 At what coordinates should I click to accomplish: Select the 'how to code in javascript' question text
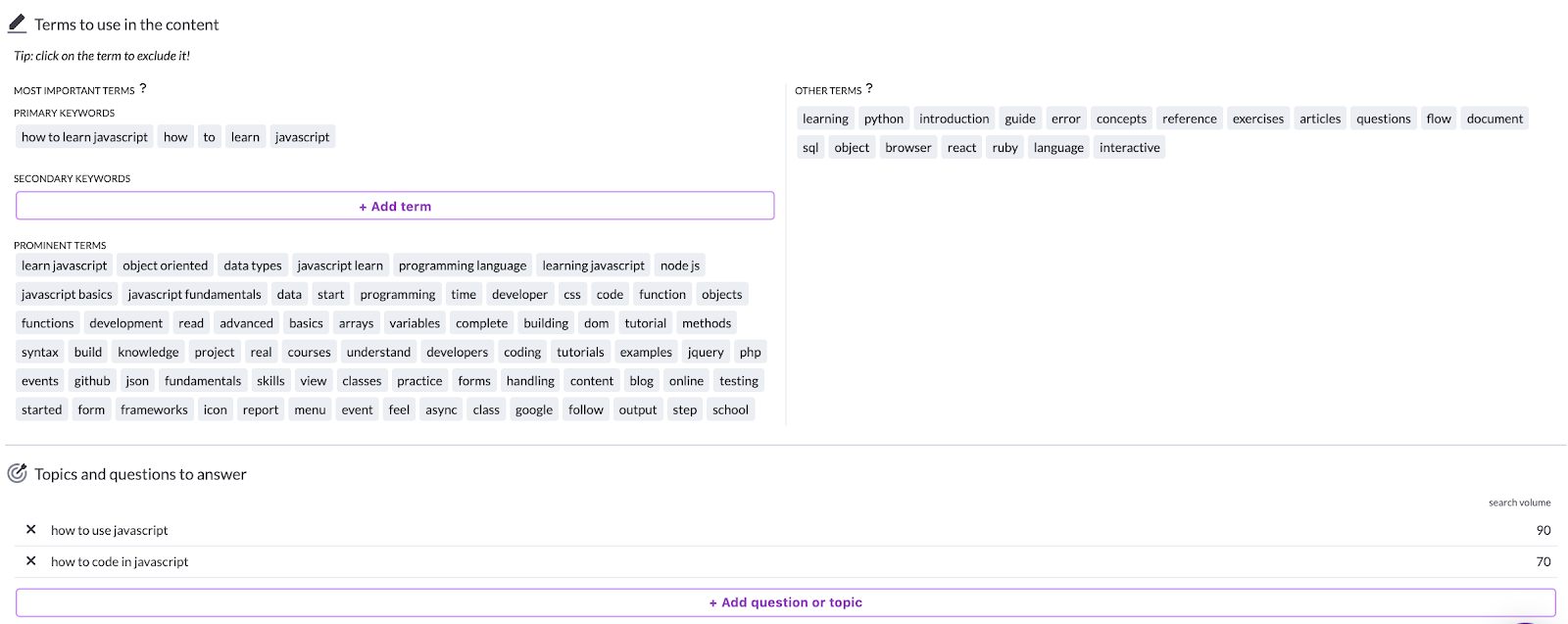tap(120, 561)
